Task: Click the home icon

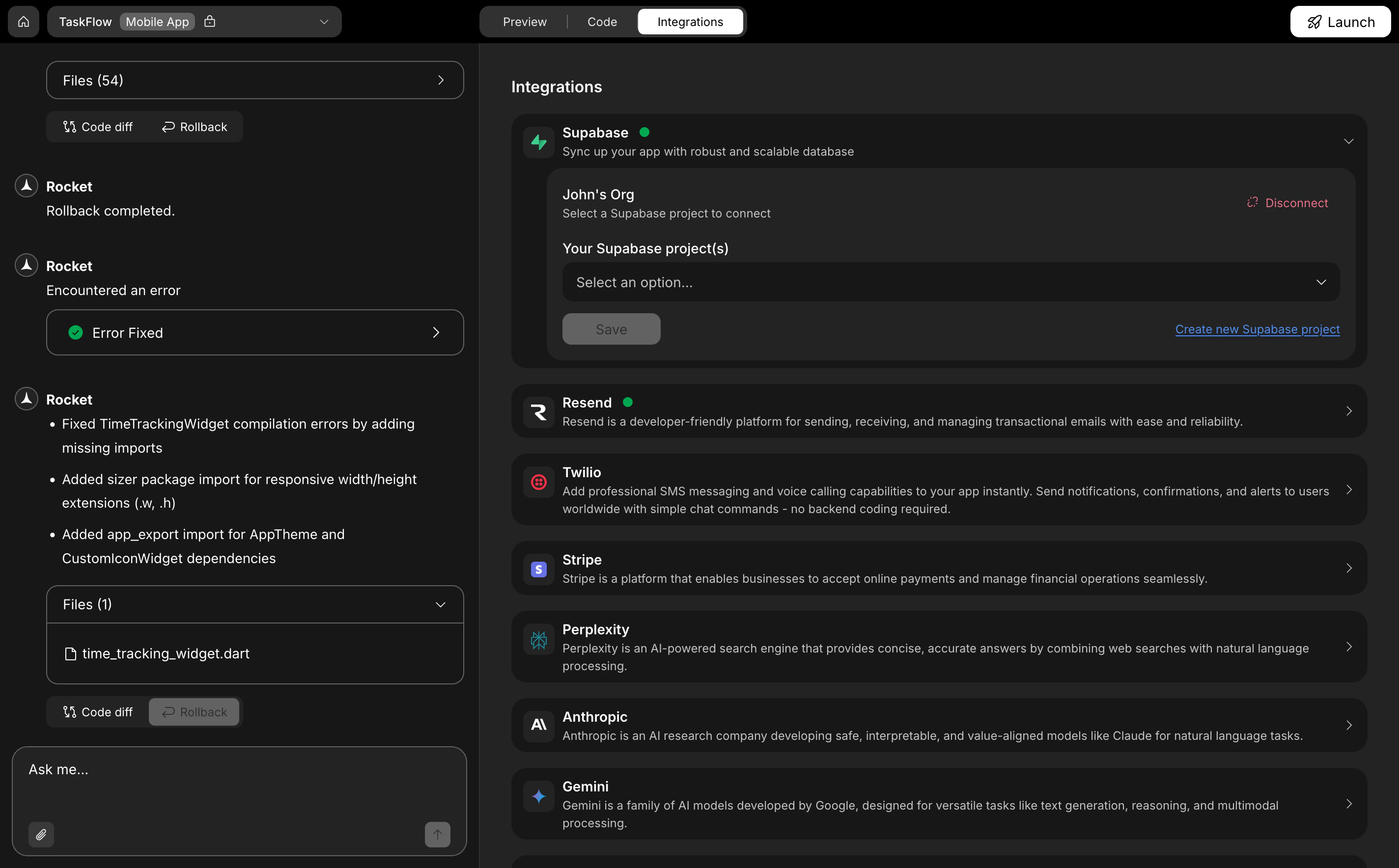Action: [23, 21]
